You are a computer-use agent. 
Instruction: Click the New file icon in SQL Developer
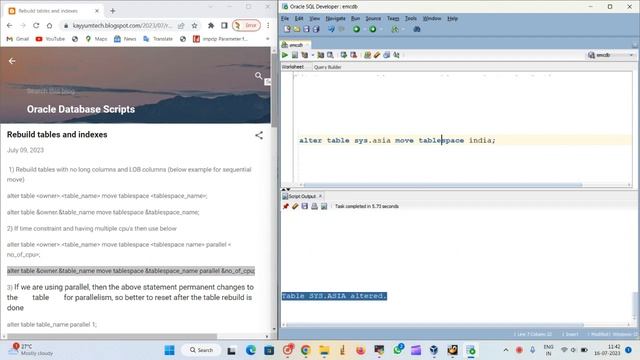tap(287, 29)
